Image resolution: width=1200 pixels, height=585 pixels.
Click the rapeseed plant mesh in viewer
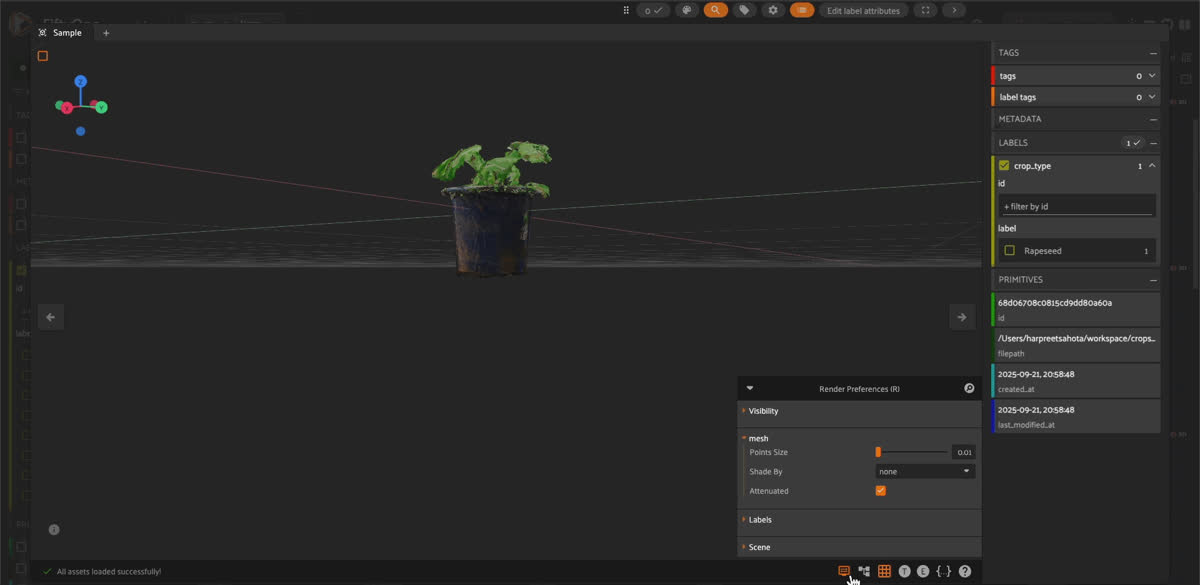[490, 208]
